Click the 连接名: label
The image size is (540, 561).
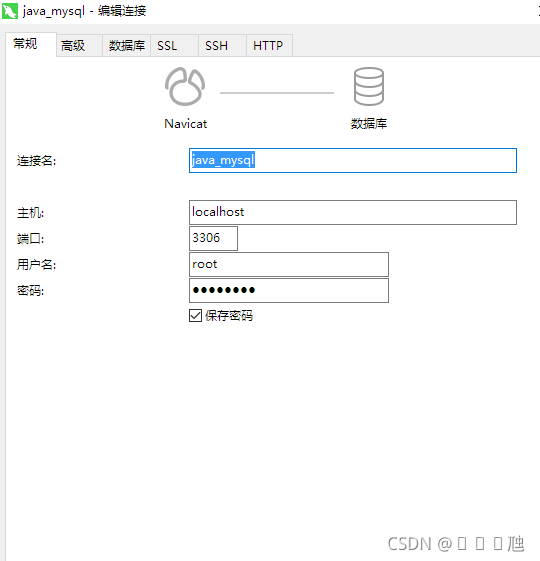(37, 161)
